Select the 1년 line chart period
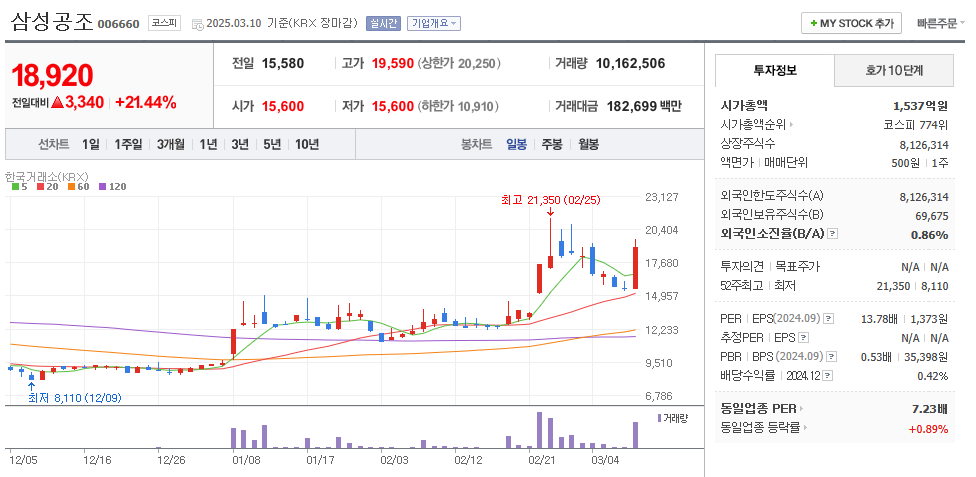The height and width of the screenshot is (477, 976). click(x=208, y=144)
